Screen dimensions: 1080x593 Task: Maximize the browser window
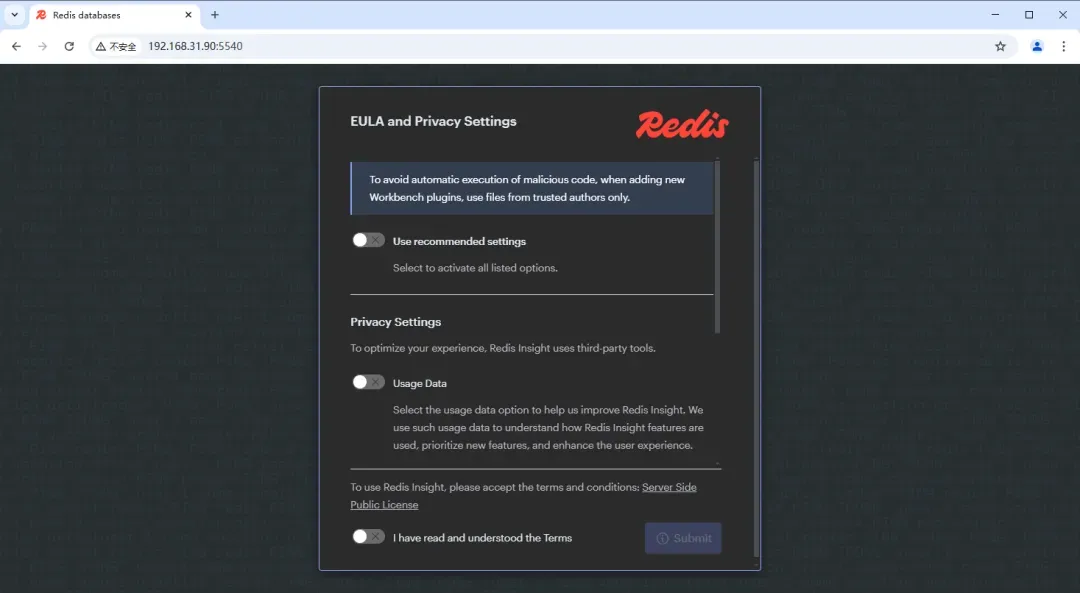pyautogui.click(x=1029, y=14)
